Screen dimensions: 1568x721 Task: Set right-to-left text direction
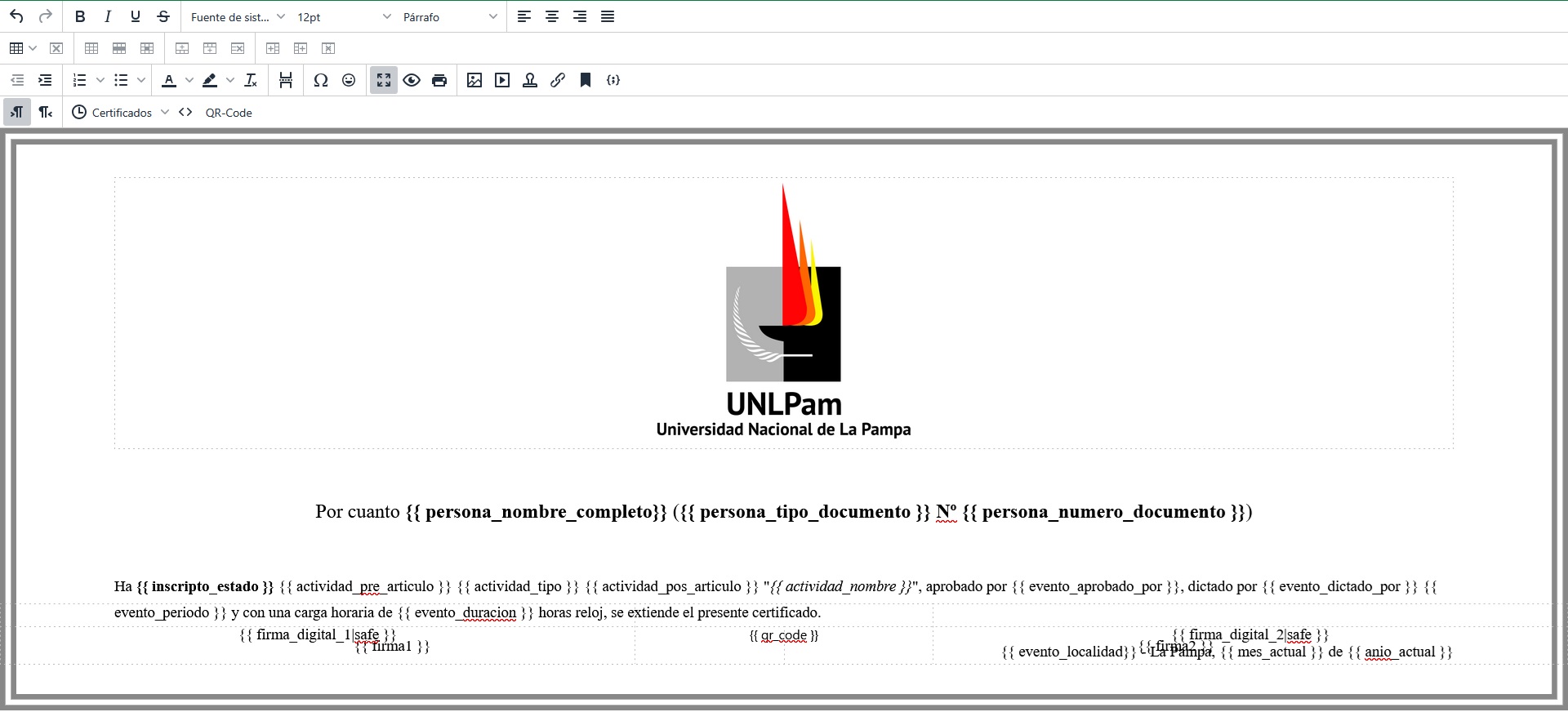point(46,112)
